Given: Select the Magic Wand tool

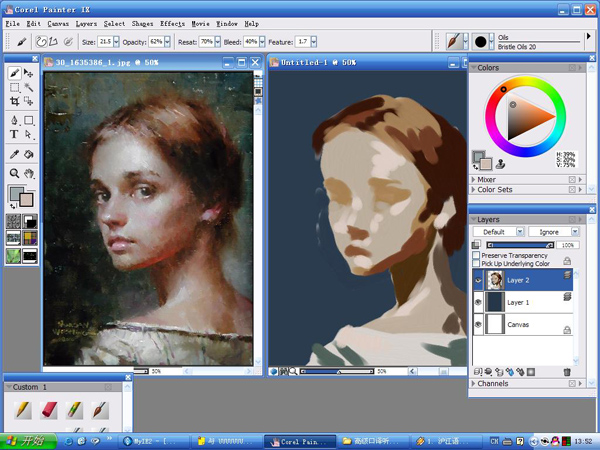Looking at the screenshot, I should point(28,87).
